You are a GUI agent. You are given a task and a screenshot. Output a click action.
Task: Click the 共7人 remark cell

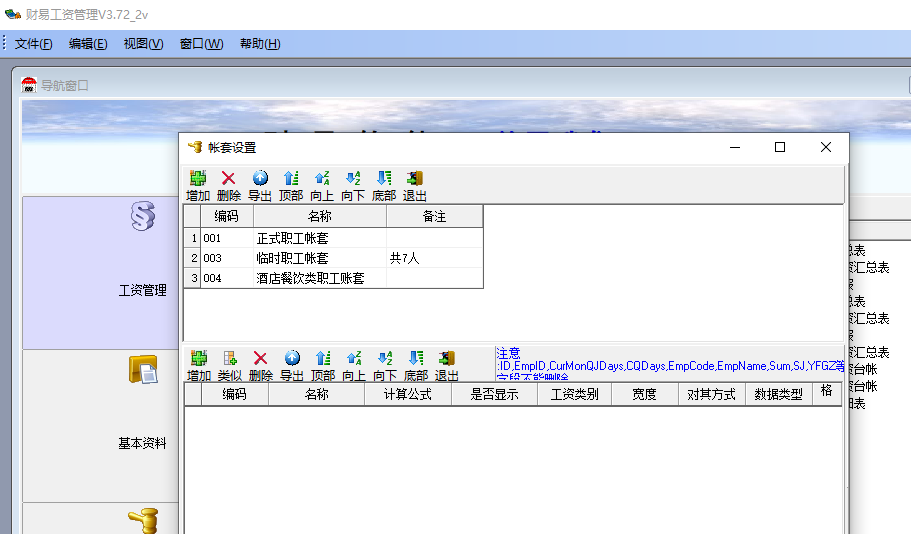[434, 258]
